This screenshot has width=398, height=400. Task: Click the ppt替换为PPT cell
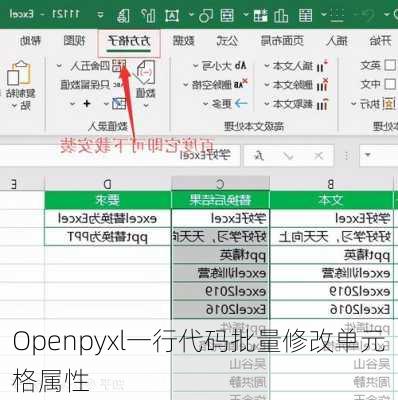[108, 237]
